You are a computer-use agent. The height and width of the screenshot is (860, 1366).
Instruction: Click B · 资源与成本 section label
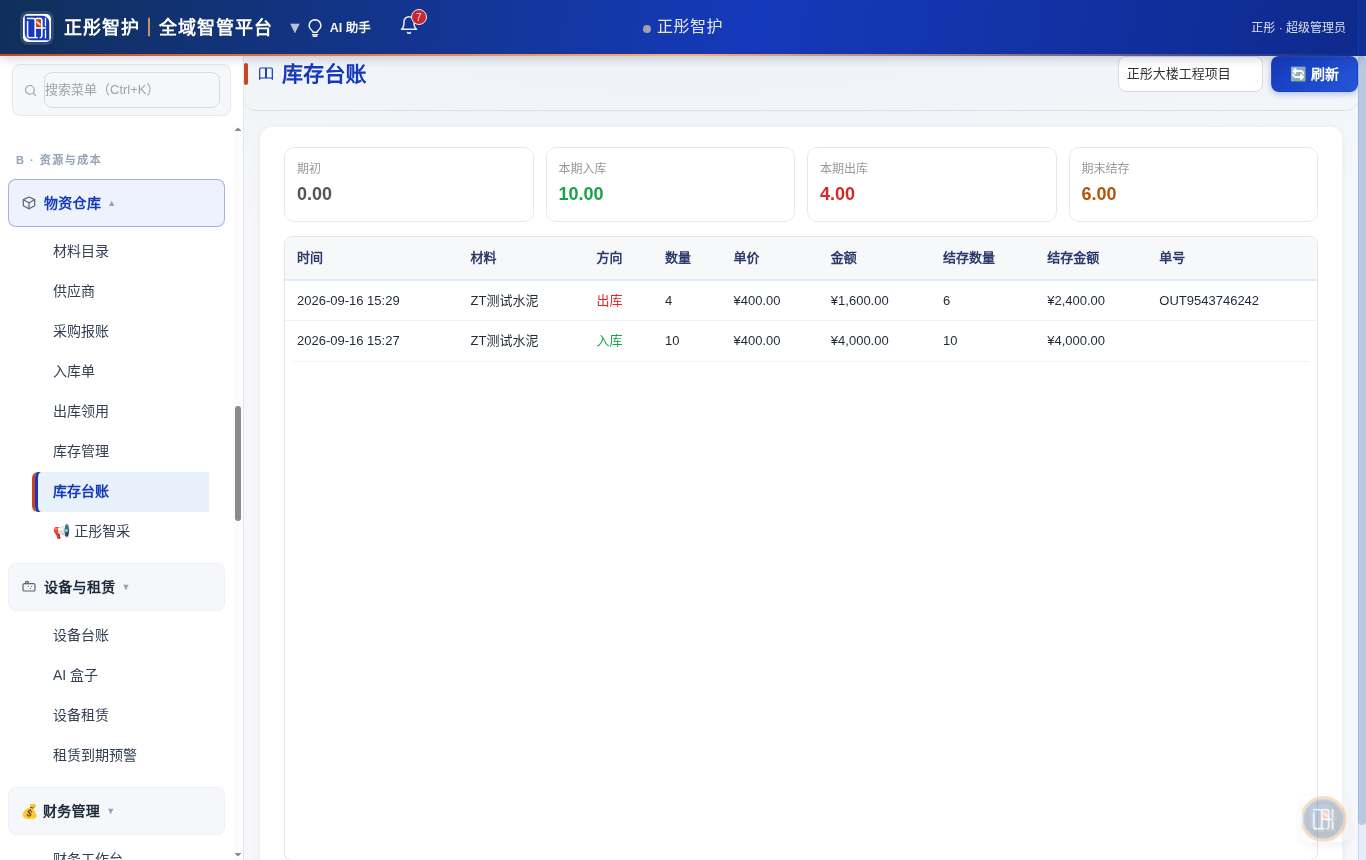click(58, 160)
